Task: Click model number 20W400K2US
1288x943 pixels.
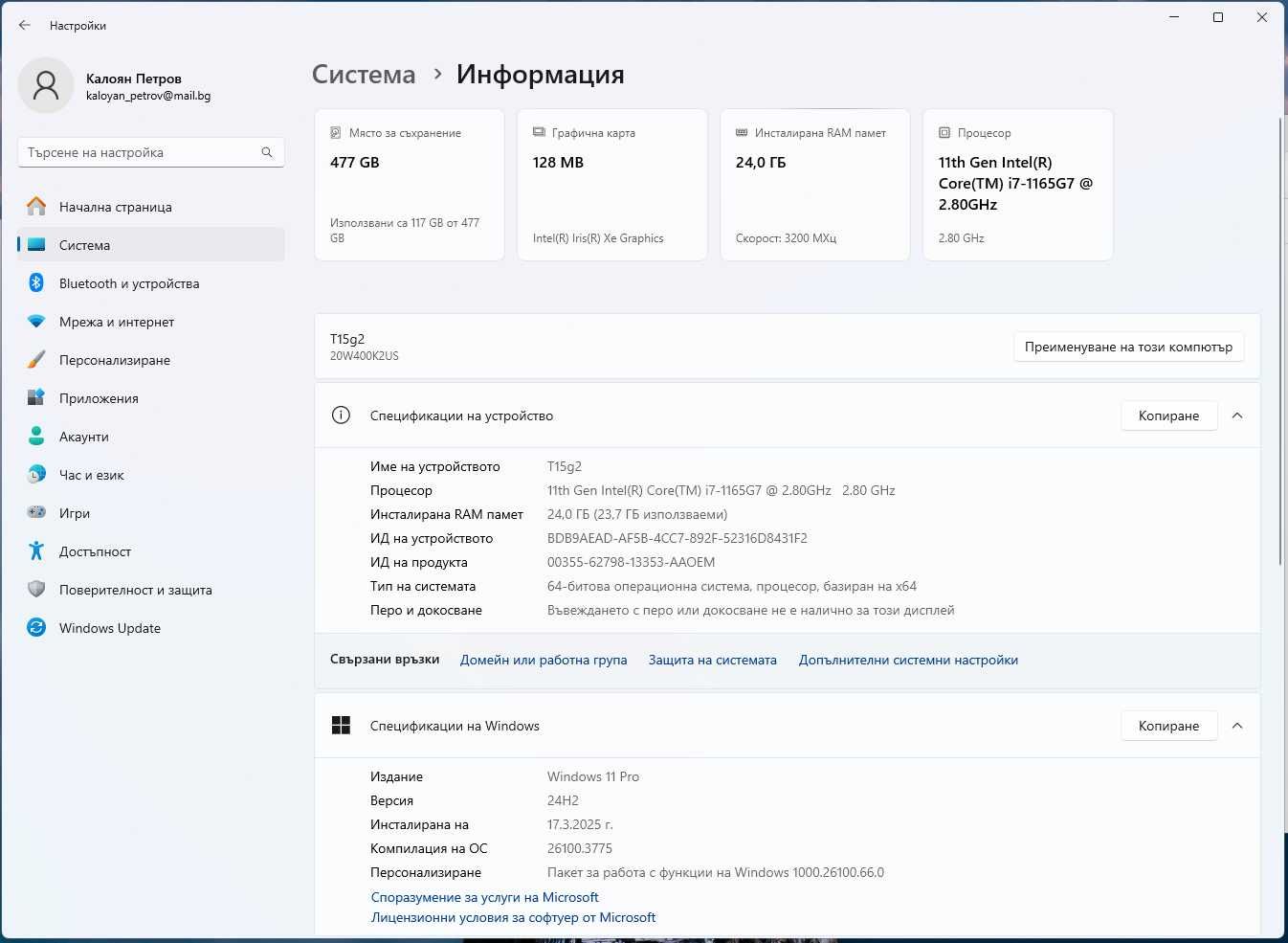Action: tap(365, 356)
